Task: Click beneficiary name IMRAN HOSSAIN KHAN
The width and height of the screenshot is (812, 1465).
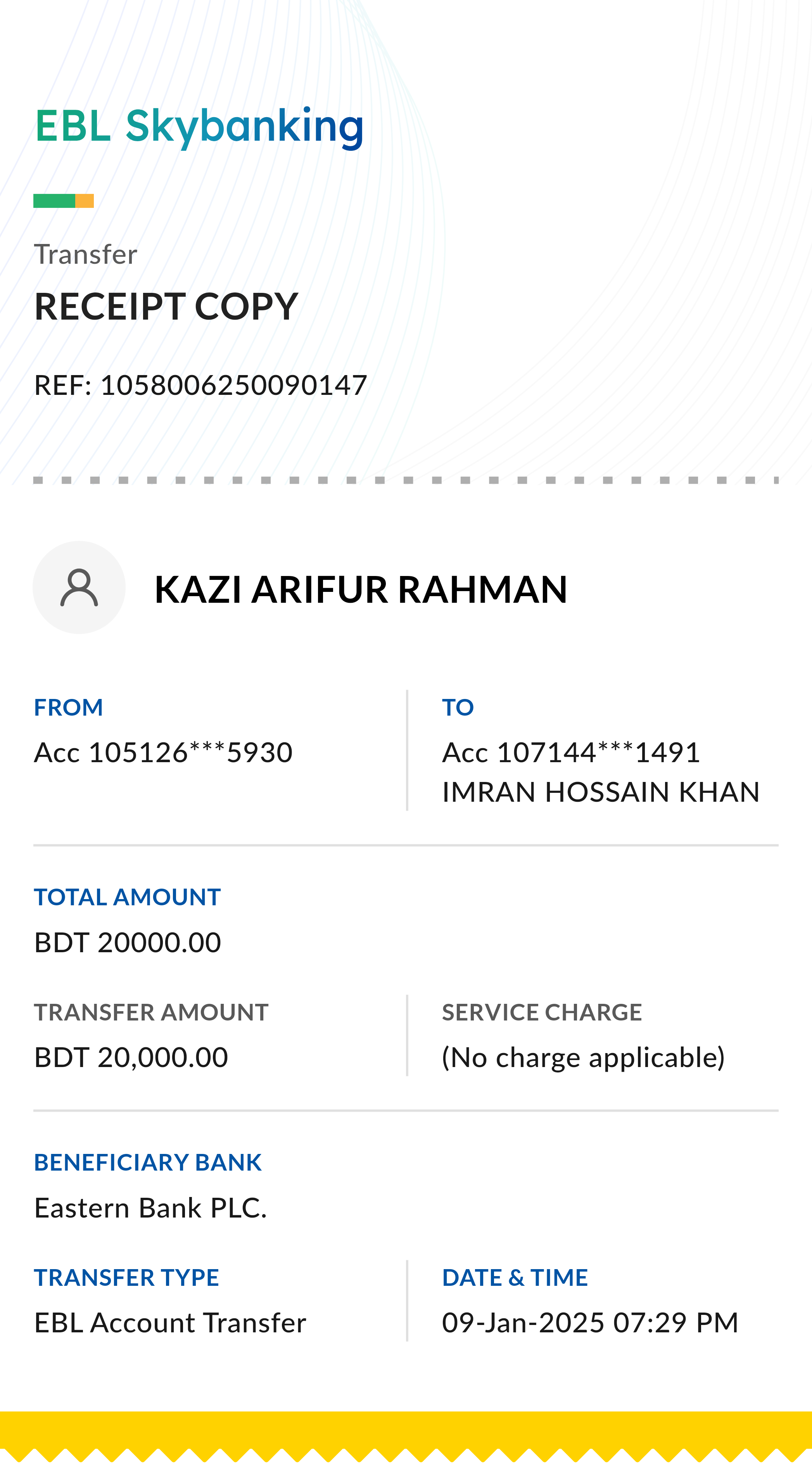Action: (x=601, y=792)
